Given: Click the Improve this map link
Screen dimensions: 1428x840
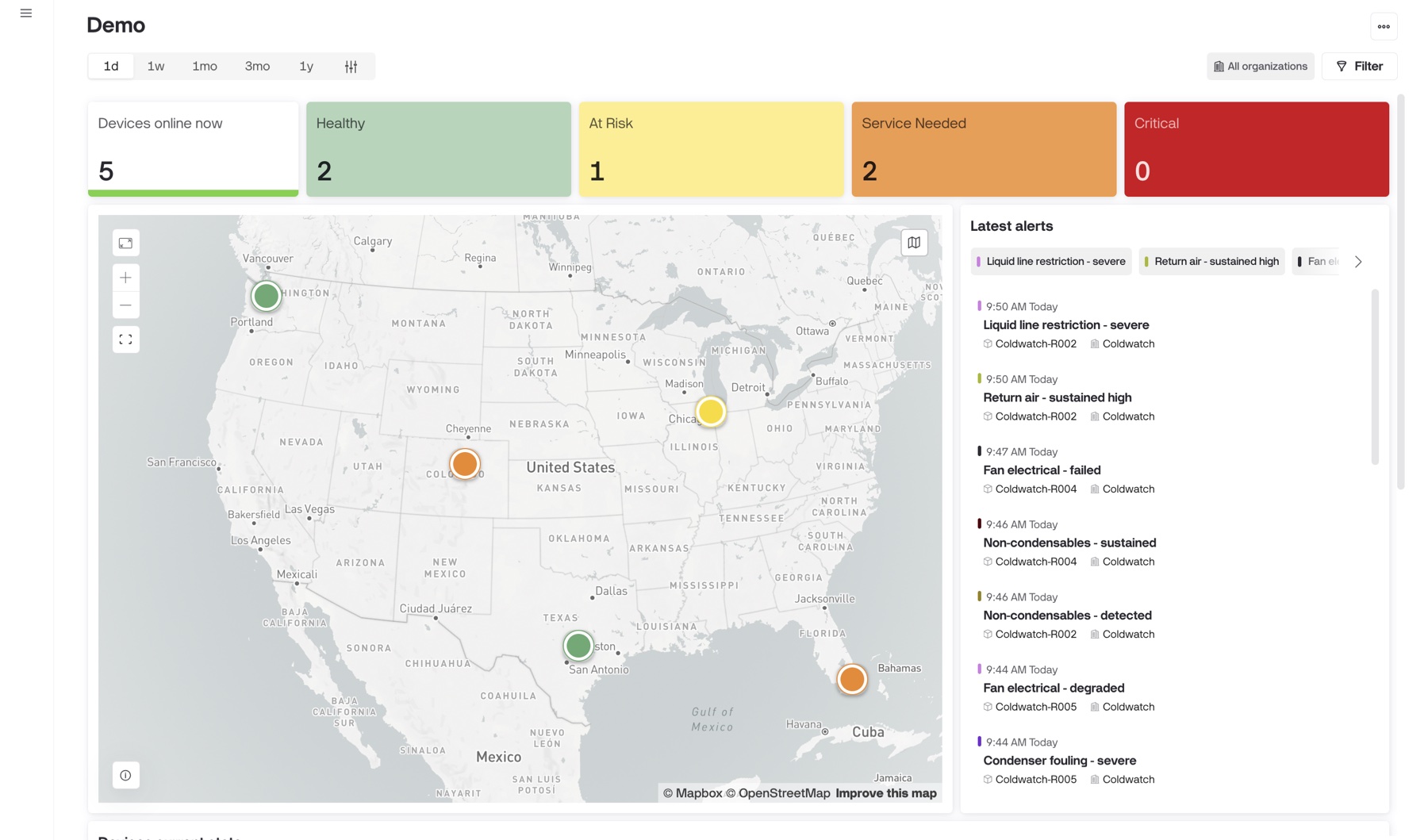Looking at the screenshot, I should [x=886, y=793].
